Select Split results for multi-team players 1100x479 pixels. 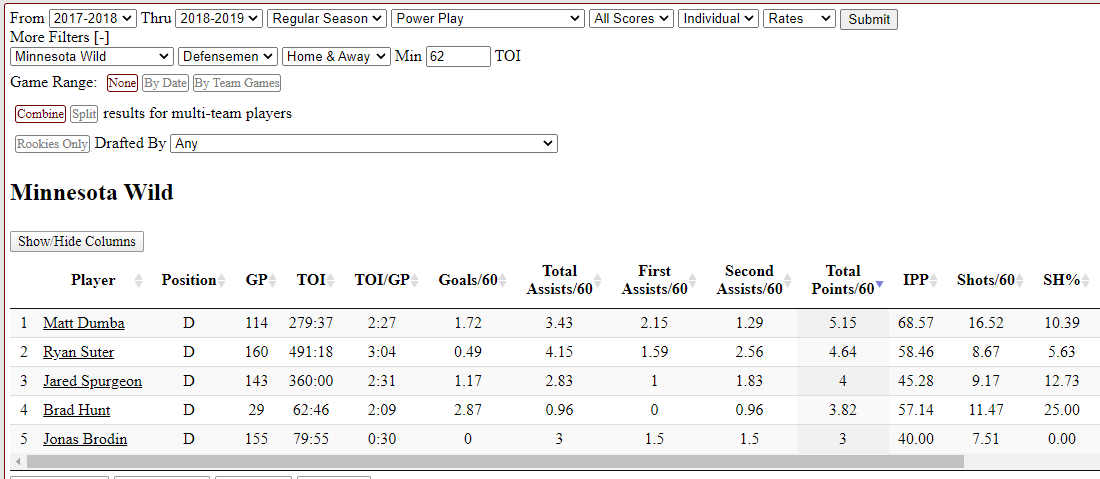tap(83, 114)
